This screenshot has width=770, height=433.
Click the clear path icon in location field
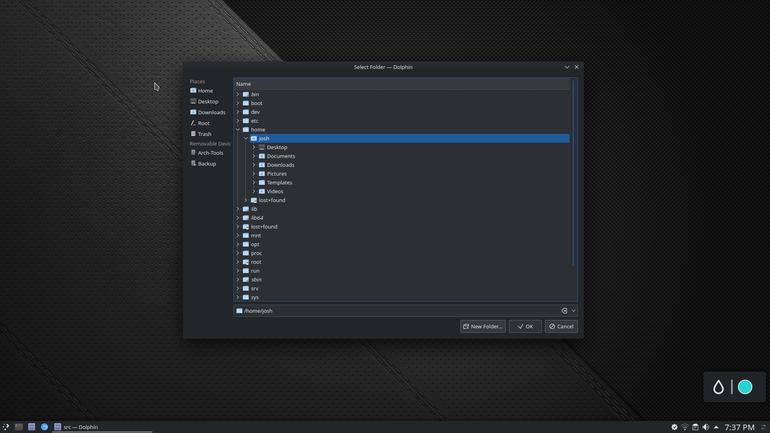pyautogui.click(x=564, y=311)
